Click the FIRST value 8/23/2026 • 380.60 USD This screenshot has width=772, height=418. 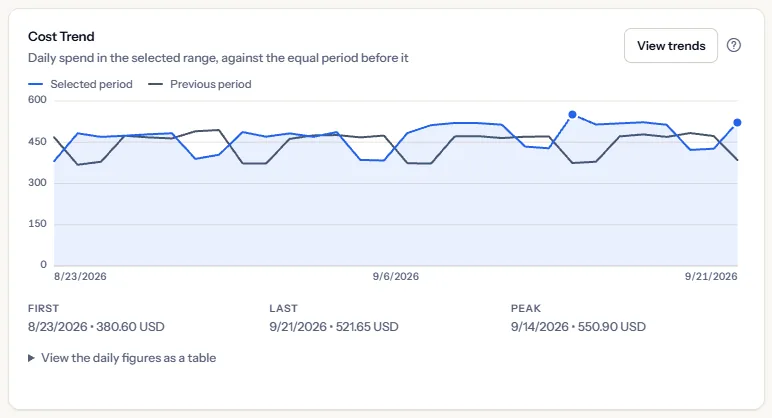pos(96,326)
